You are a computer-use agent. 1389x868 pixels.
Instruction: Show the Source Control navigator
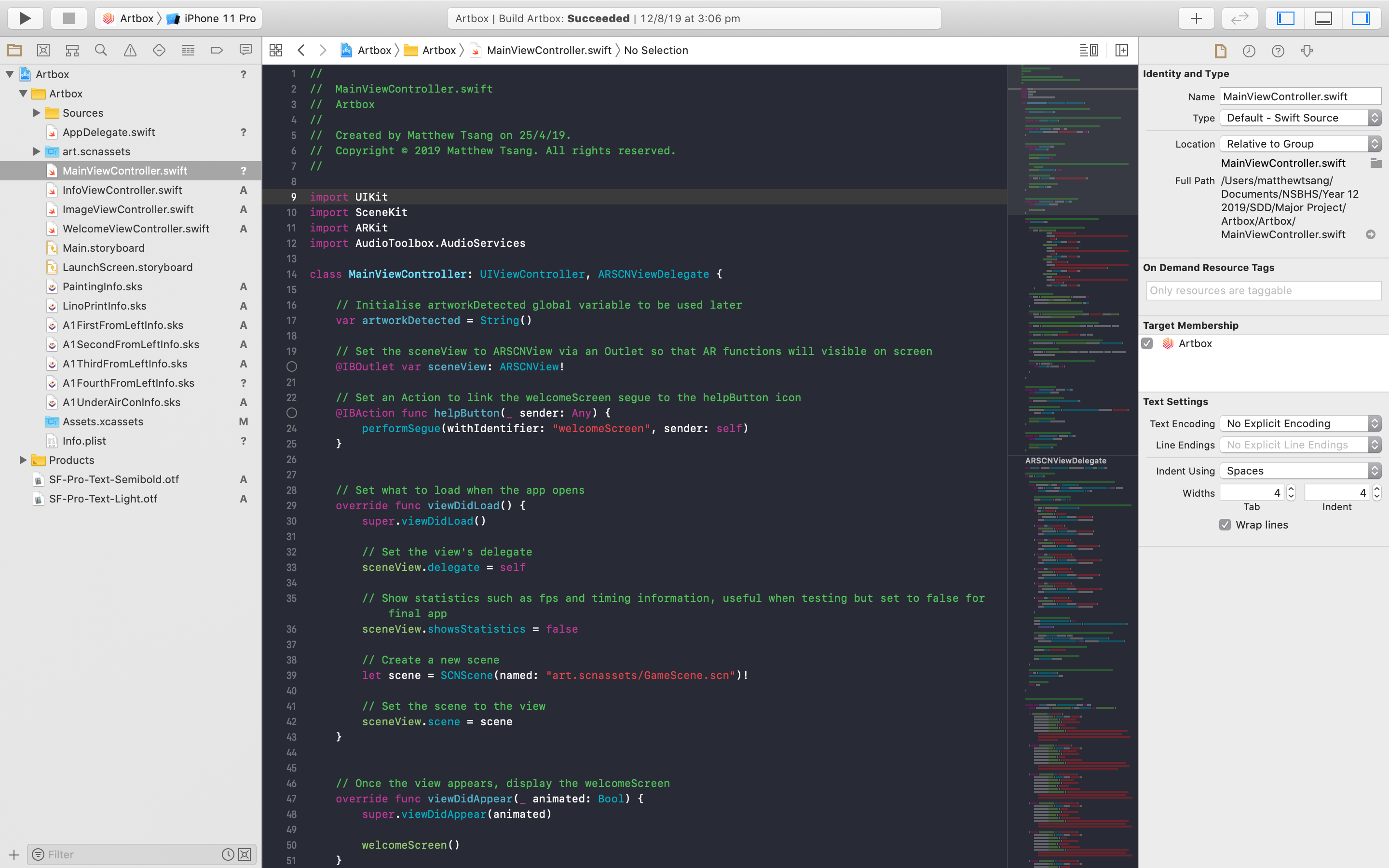pyautogui.click(x=43, y=51)
